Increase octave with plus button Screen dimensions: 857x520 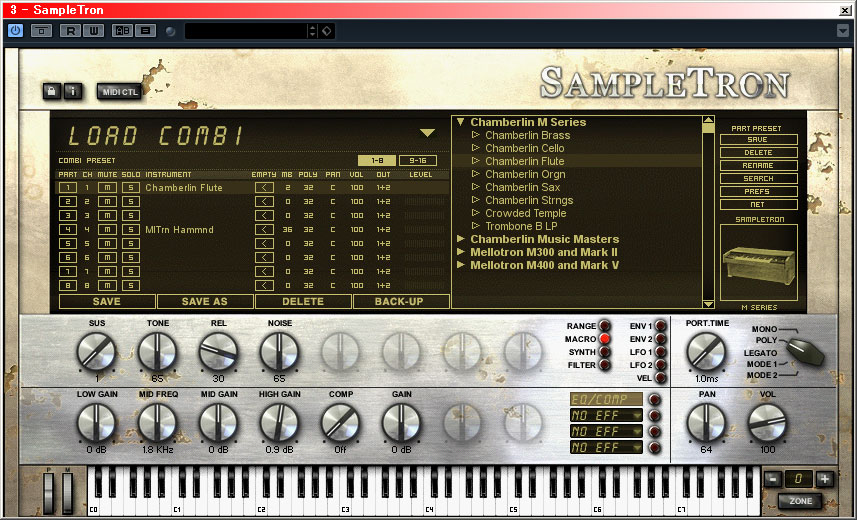[x=824, y=480]
